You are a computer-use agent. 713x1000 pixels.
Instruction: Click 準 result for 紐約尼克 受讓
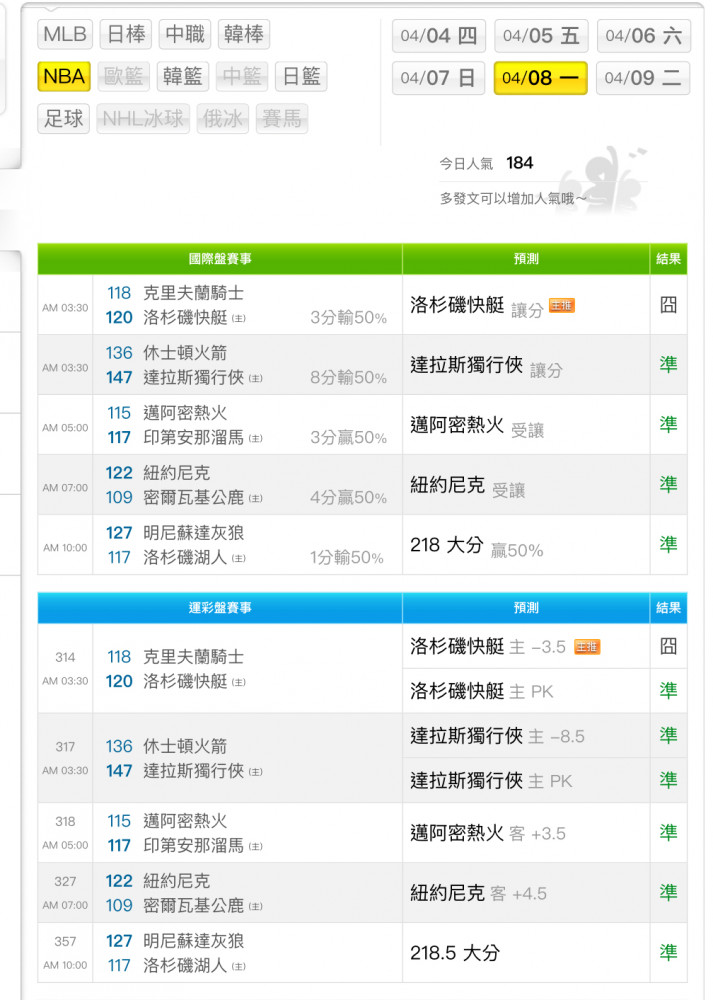668,484
